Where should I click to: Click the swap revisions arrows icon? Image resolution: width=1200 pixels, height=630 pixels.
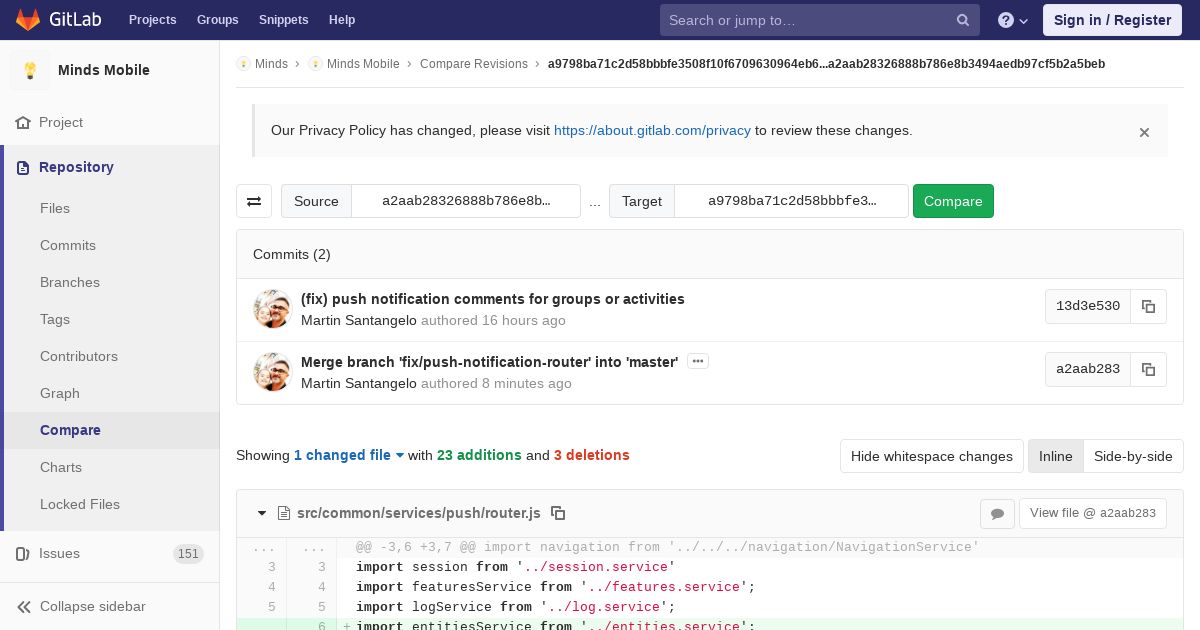(254, 201)
